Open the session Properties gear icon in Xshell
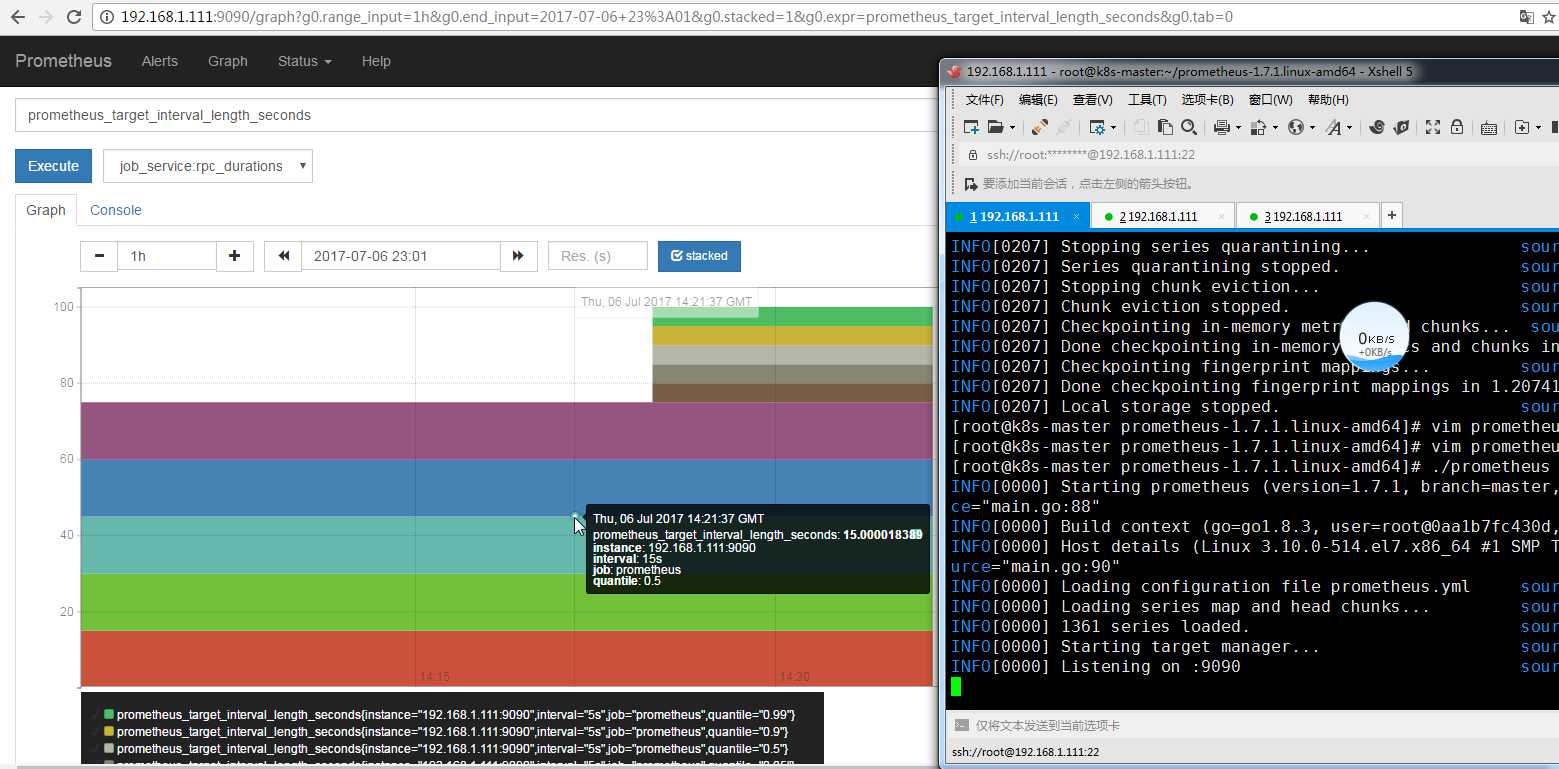The image size is (1559, 769). (x=1097, y=127)
